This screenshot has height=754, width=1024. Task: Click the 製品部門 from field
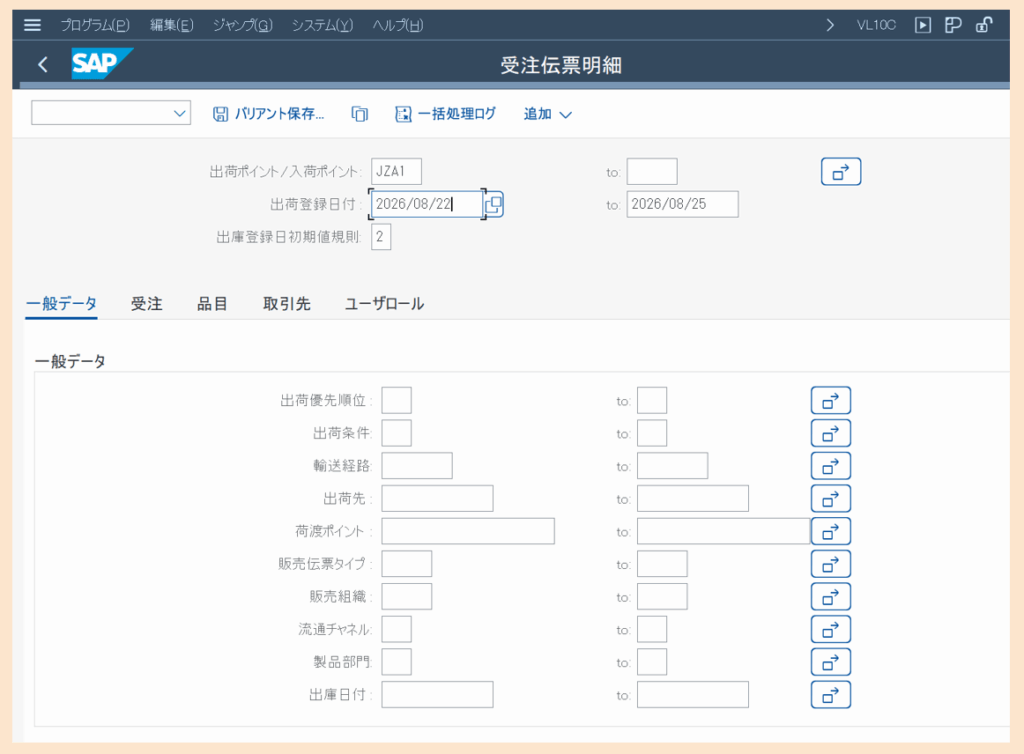[x=396, y=661]
